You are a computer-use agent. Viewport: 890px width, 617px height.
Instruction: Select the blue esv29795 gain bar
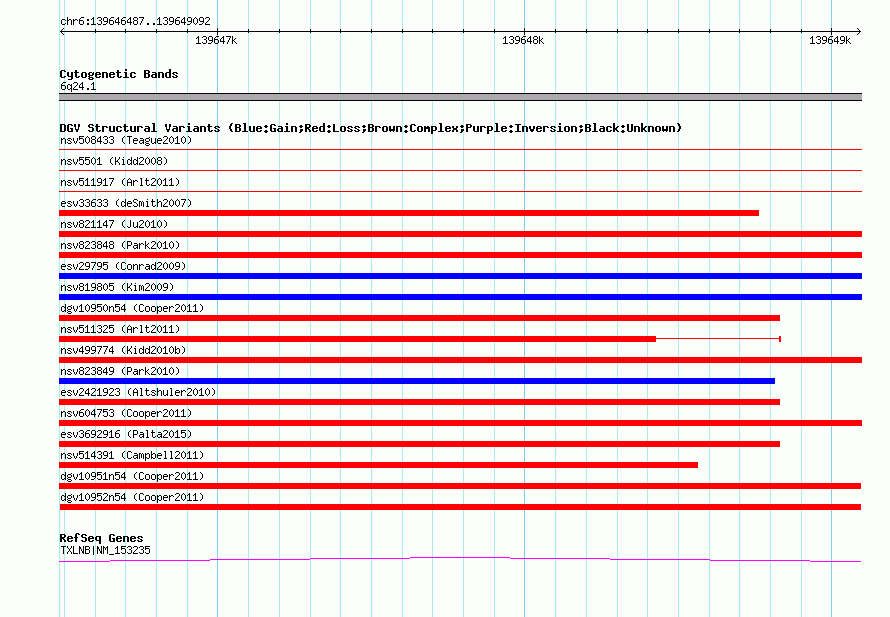(461, 276)
